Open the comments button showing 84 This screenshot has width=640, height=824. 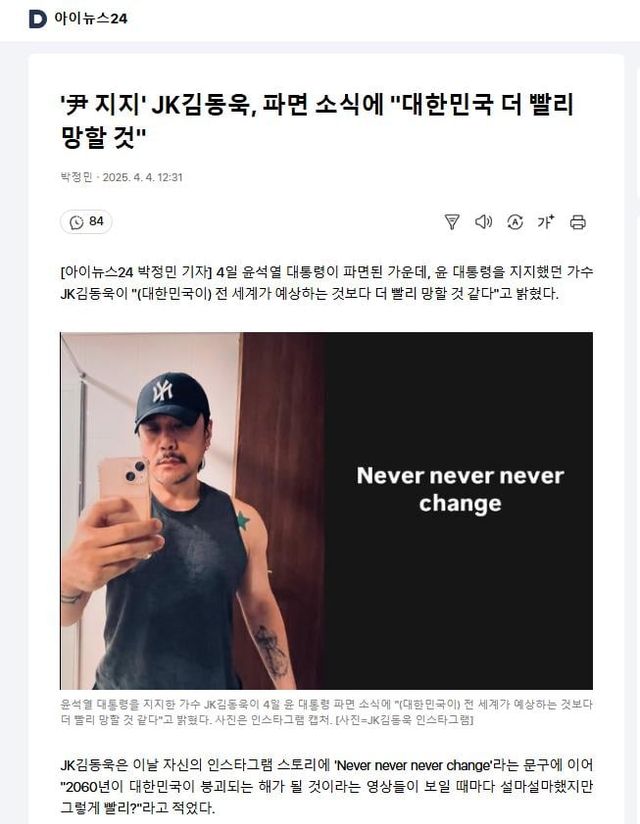[86, 222]
